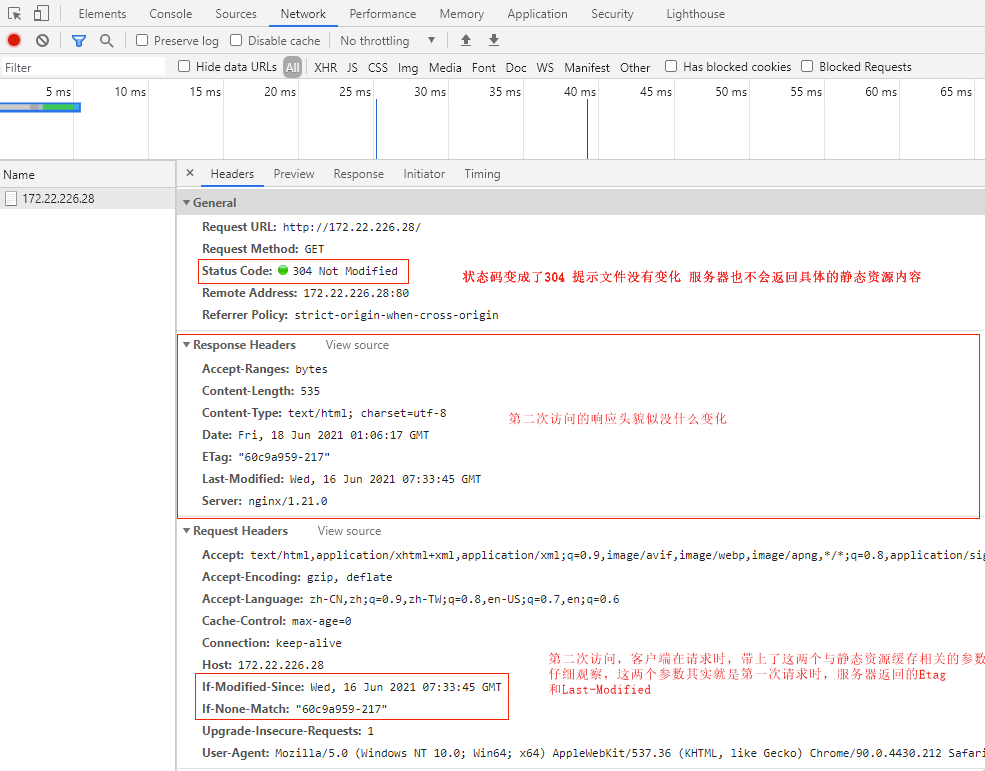Switch to the Elements panel tab
Screen dimensions: 985x771
pos(102,14)
